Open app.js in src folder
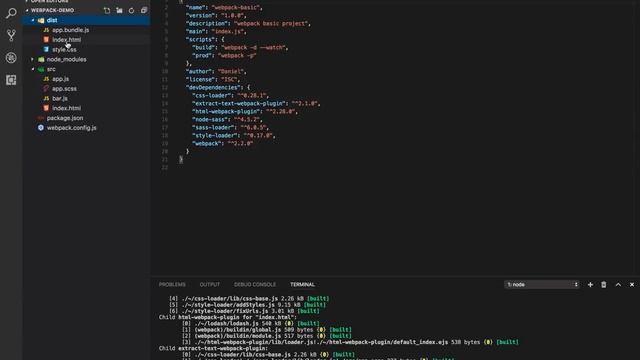 pos(60,79)
